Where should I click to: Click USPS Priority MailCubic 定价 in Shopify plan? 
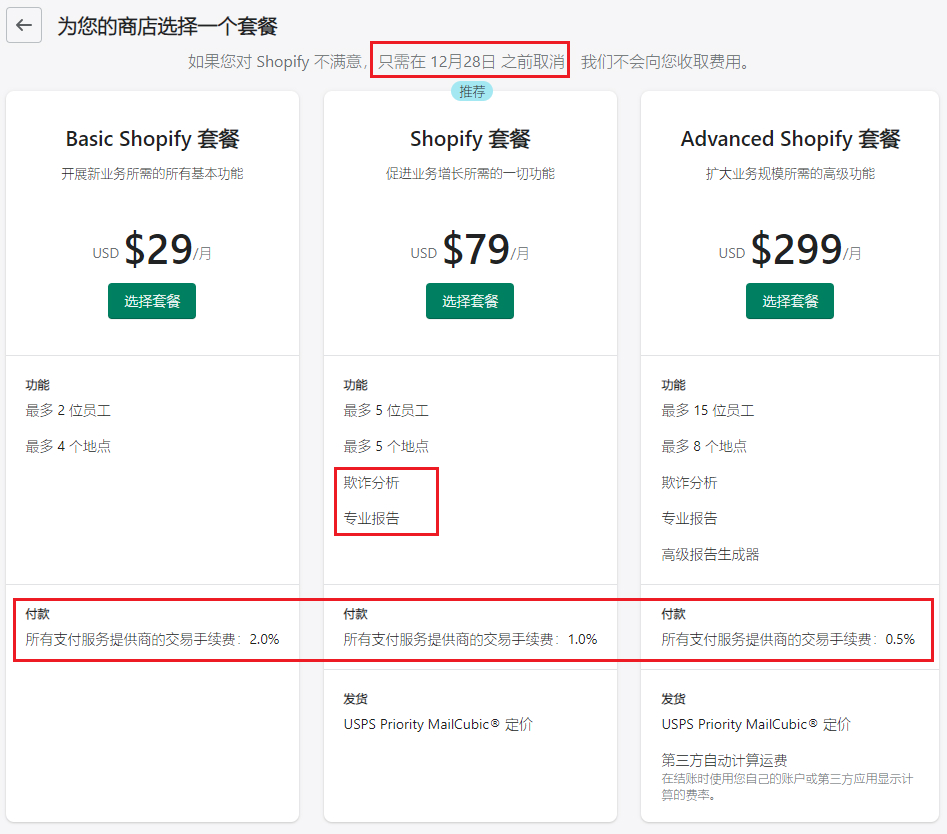click(438, 724)
